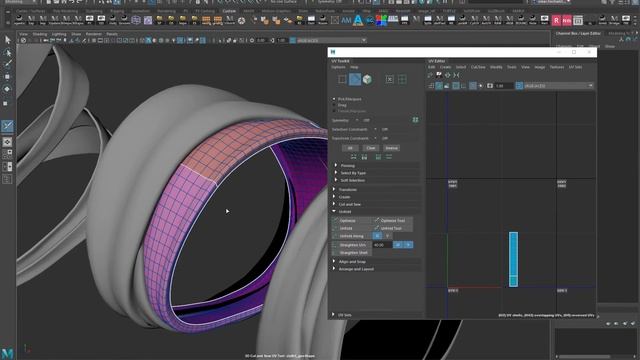Click the Maya logo in bottom-left corner
This screenshot has width=640, height=360.
[7, 353]
